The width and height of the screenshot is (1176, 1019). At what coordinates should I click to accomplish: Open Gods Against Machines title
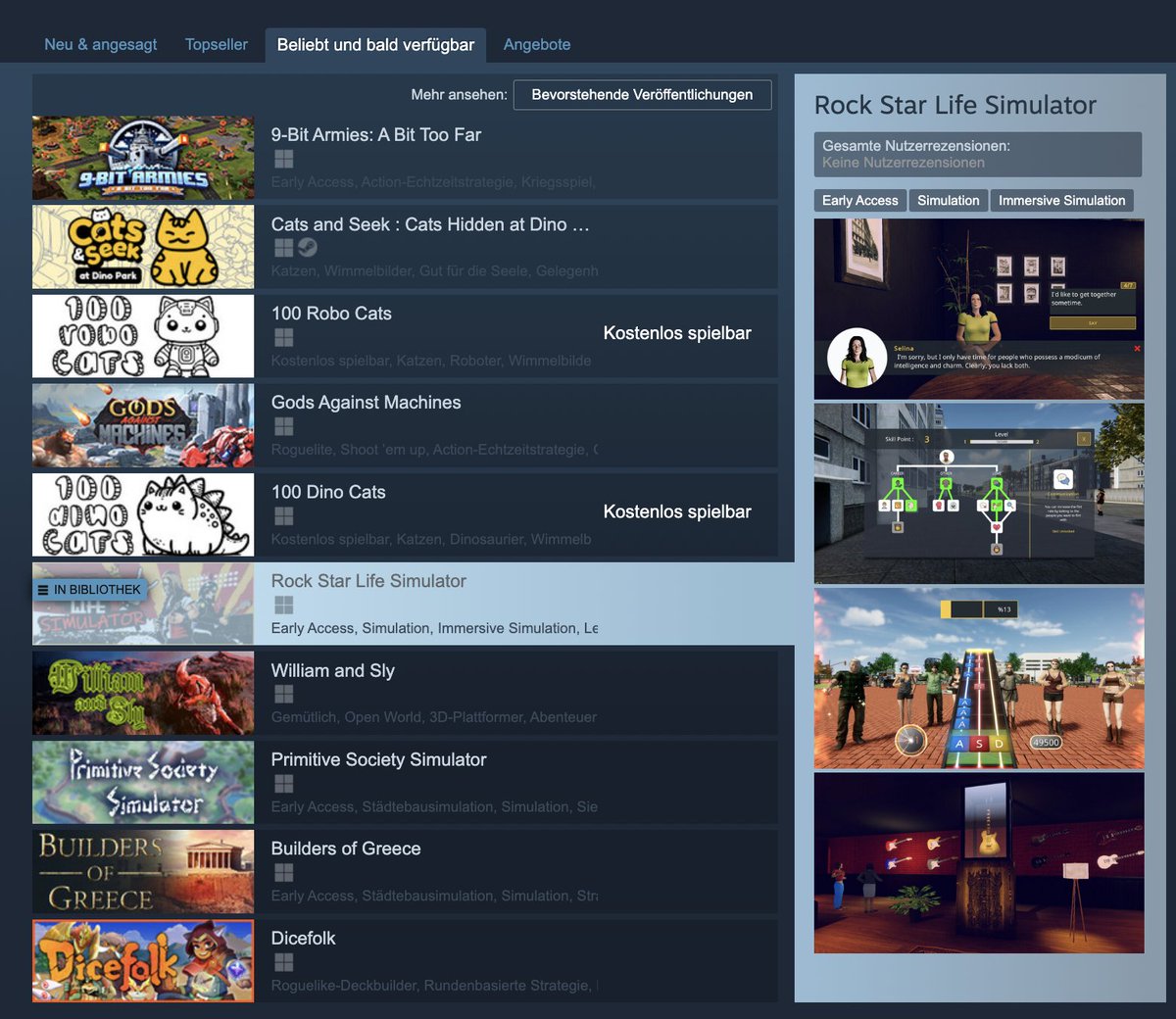[x=367, y=403]
